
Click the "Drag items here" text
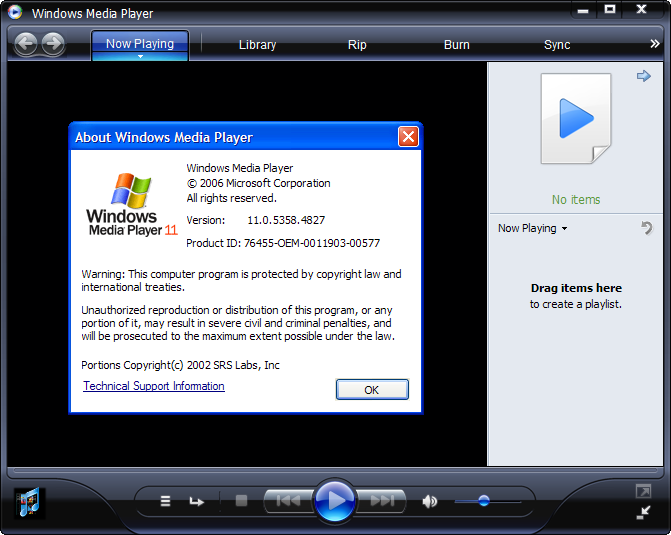click(576, 288)
